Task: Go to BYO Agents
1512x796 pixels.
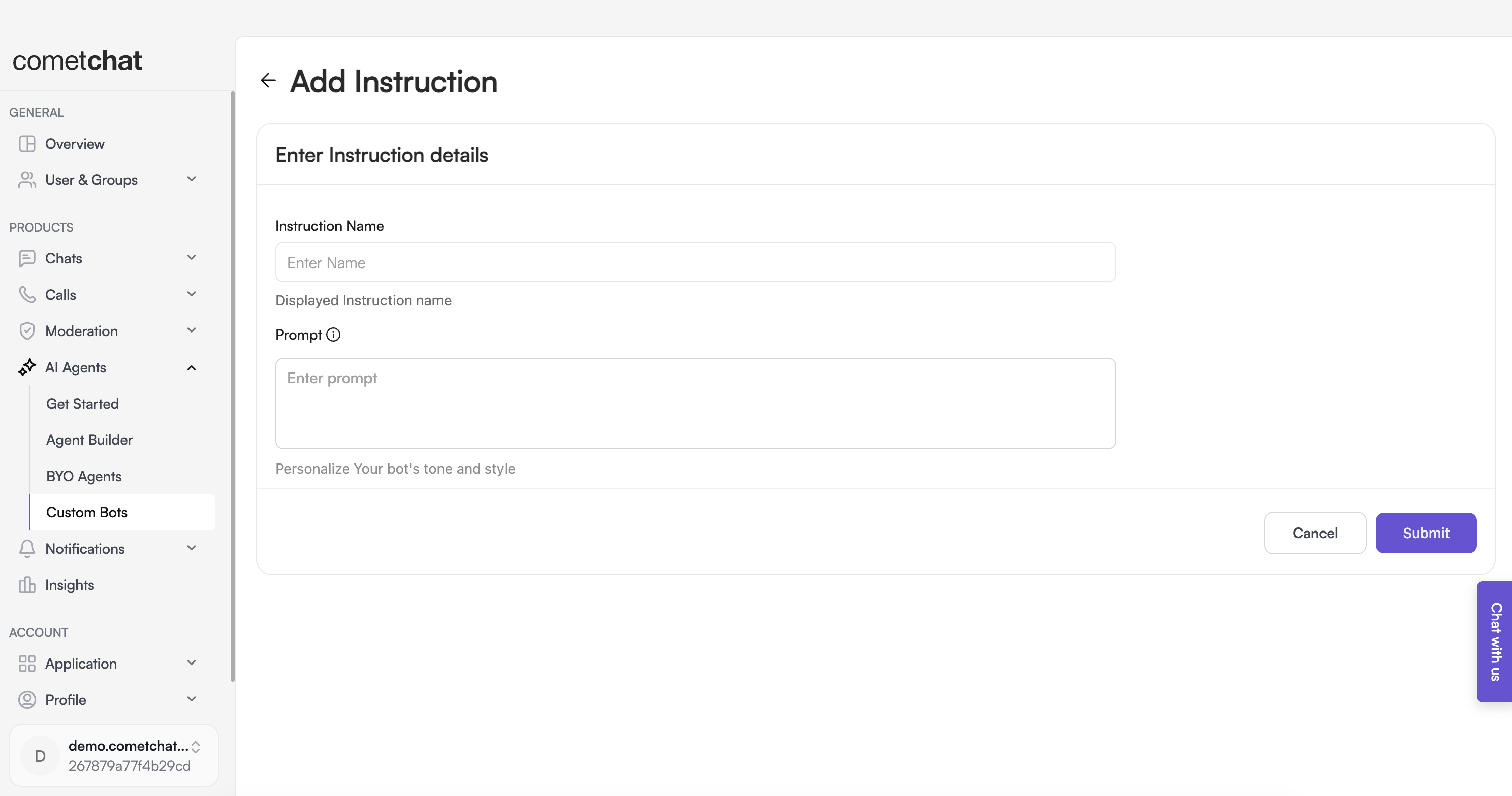Action: [x=84, y=476]
